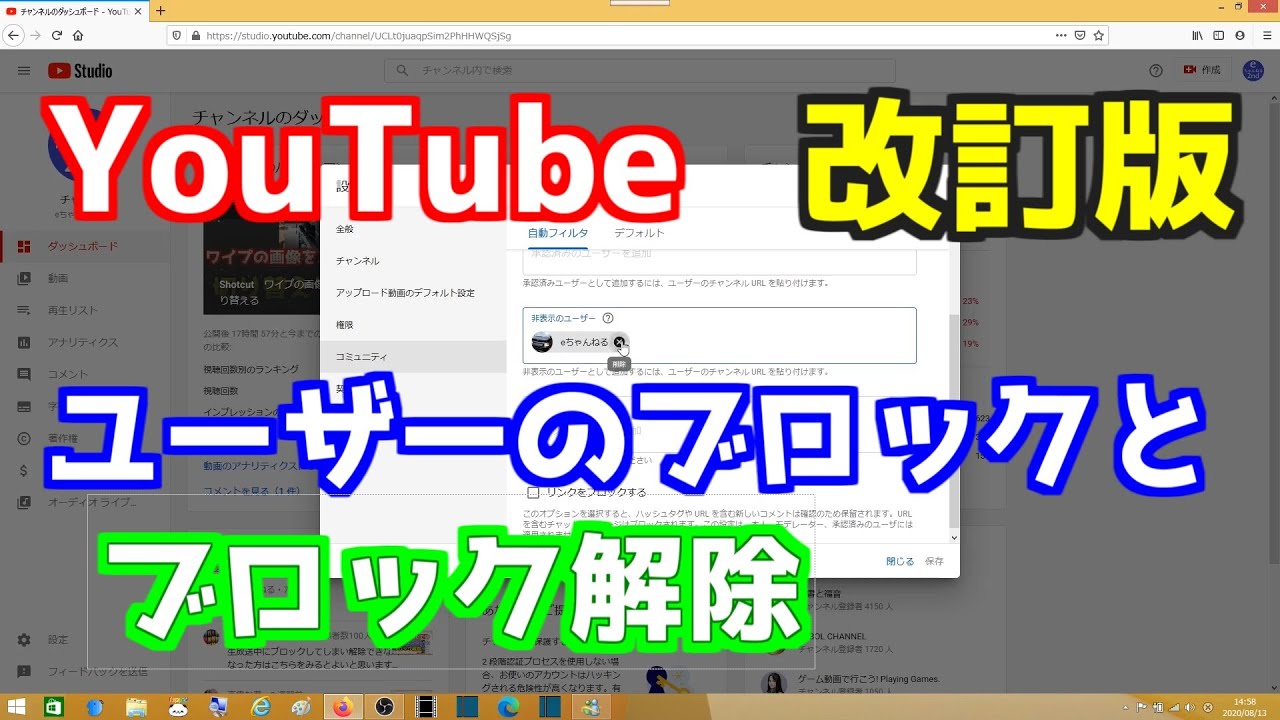Open Firefox from the taskbar

[343, 707]
